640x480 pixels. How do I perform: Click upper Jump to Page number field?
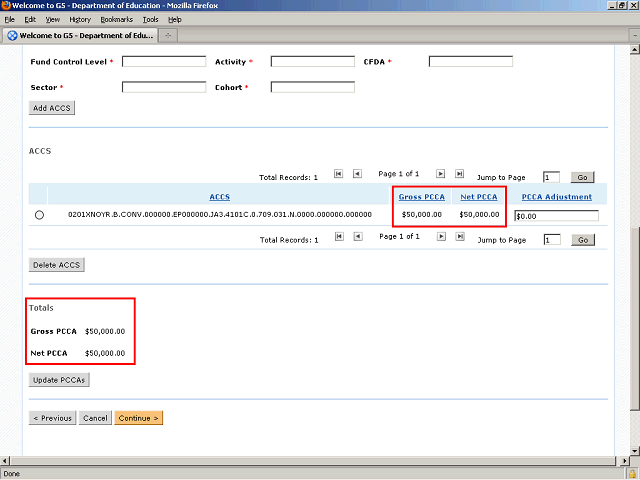[x=551, y=177]
